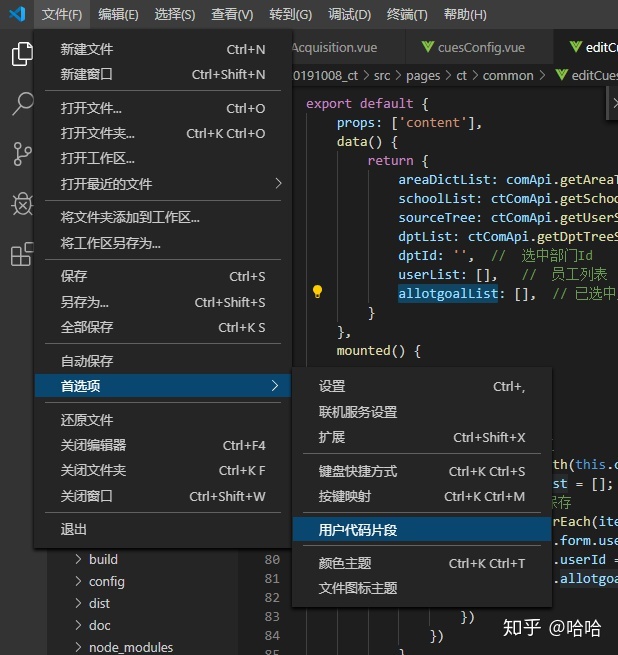This screenshot has width=618, height=655.
Task: Click the VS Code logo icon
Action: [17, 14]
